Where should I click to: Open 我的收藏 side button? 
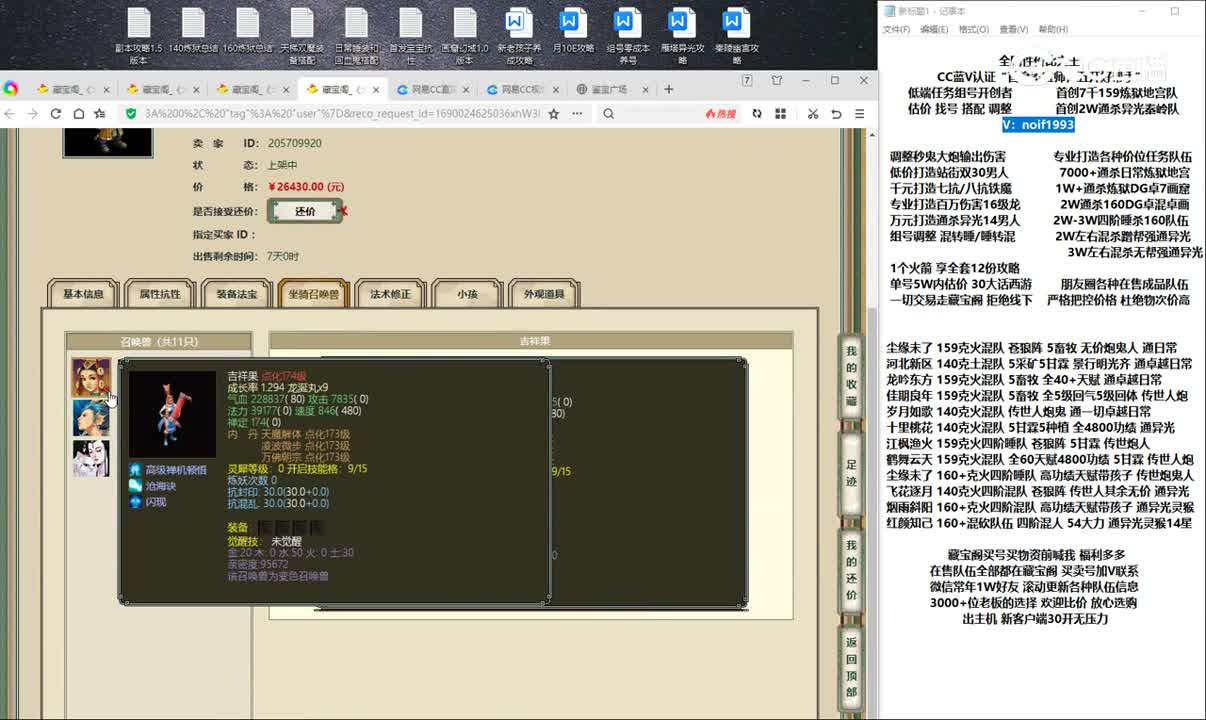point(851,376)
